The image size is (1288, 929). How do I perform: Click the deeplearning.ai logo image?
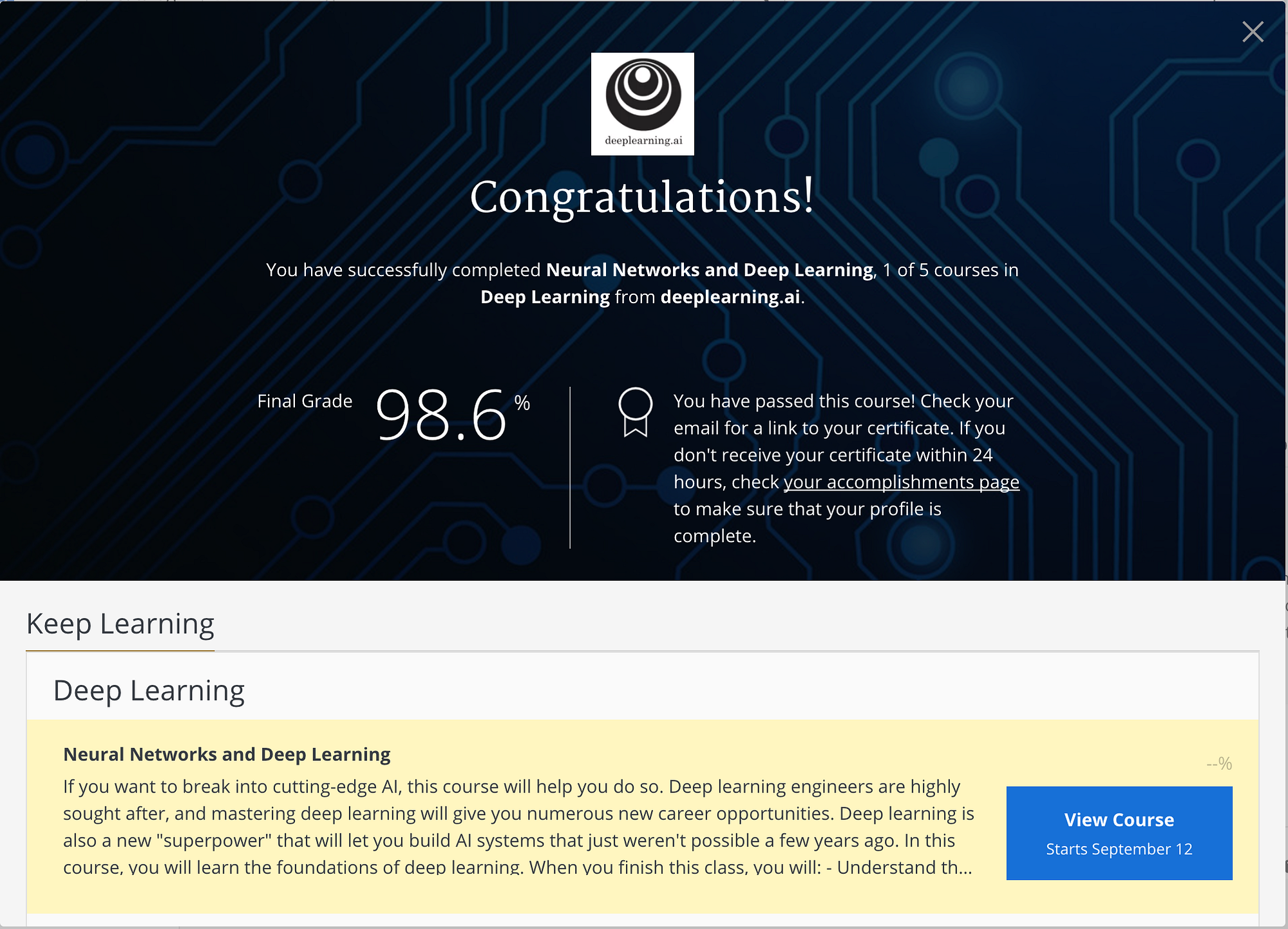pyautogui.click(x=643, y=104)
